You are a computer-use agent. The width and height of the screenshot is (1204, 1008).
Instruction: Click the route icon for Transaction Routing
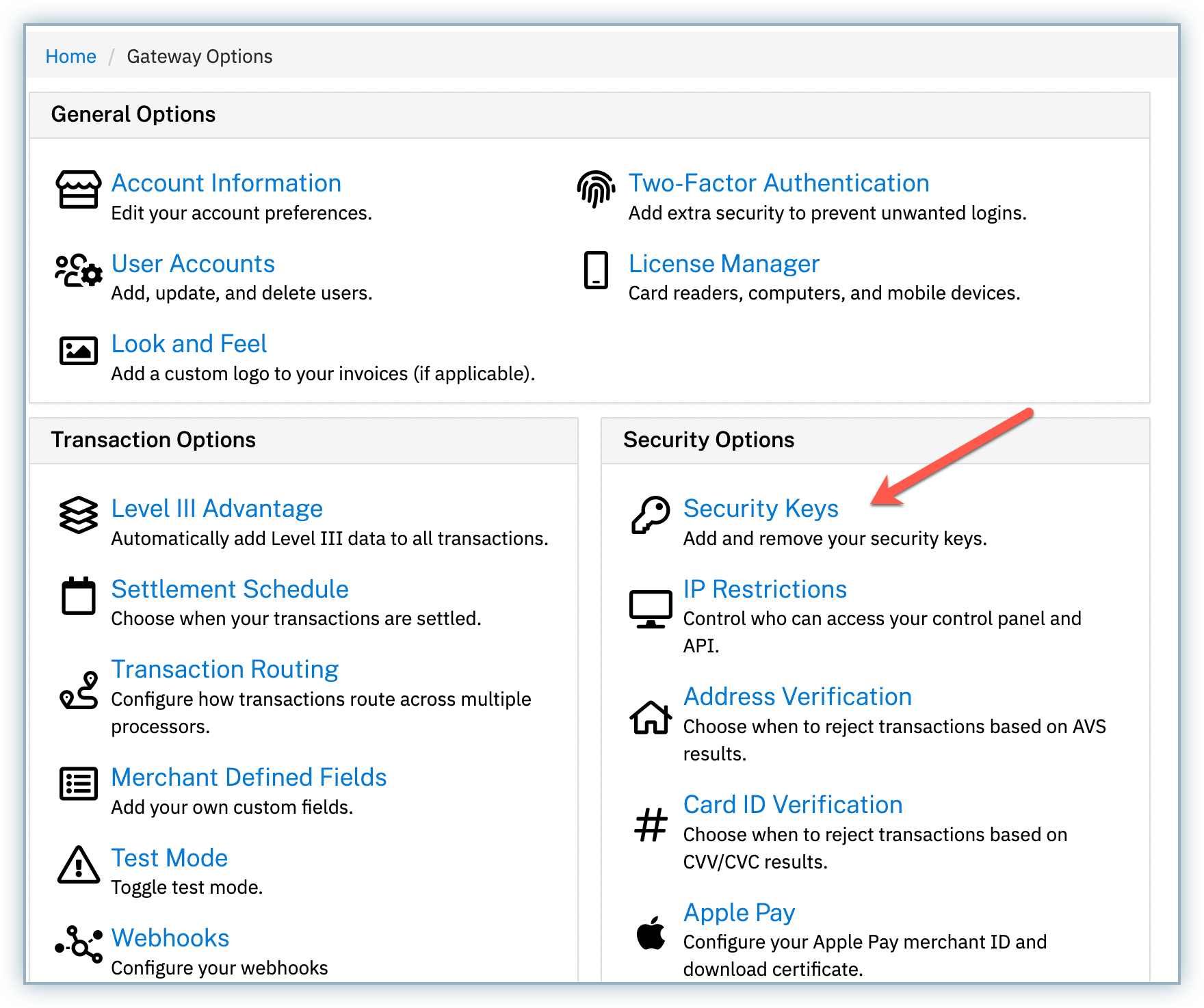pos(79,690)
